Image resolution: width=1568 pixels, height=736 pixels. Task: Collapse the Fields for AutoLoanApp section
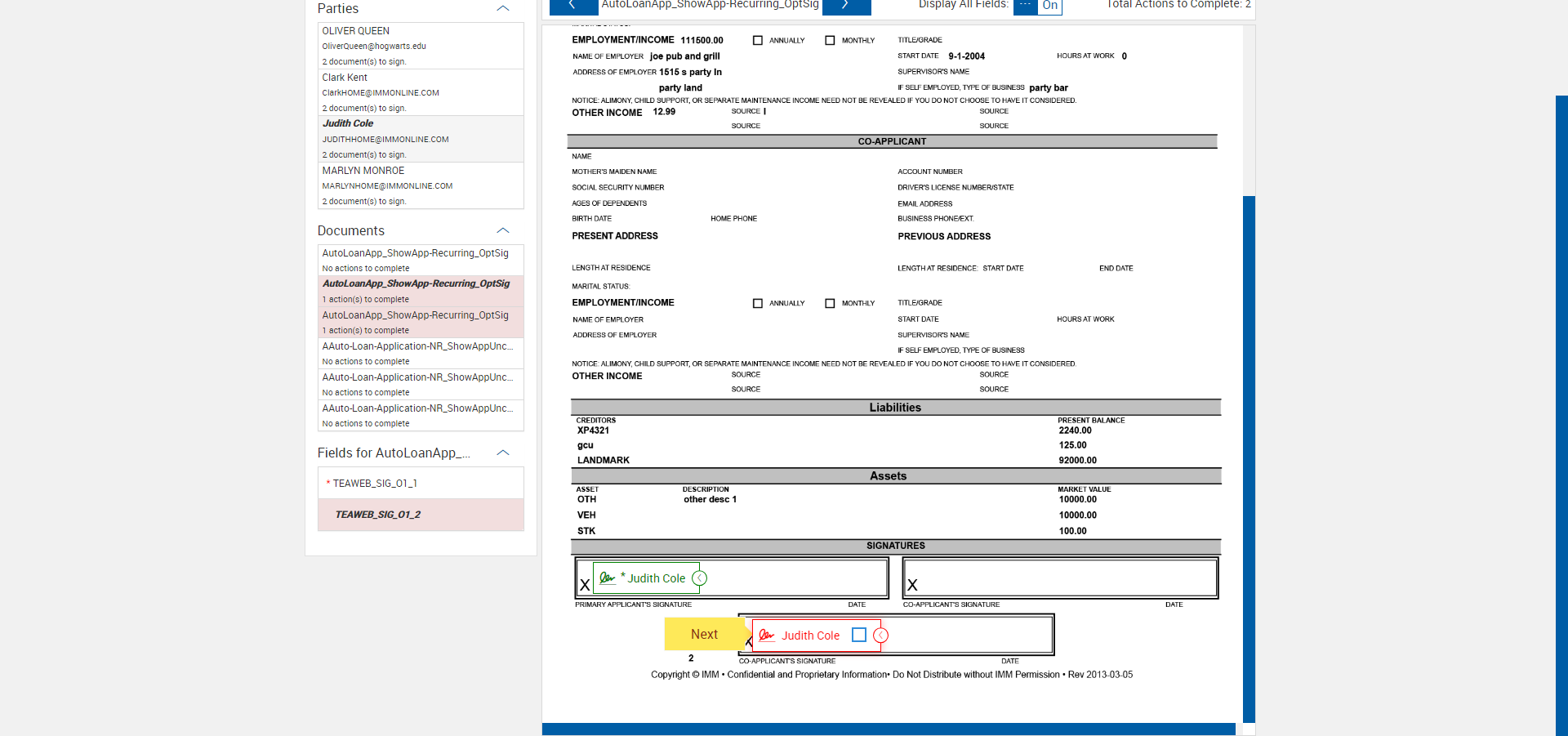tap(503, 453)
